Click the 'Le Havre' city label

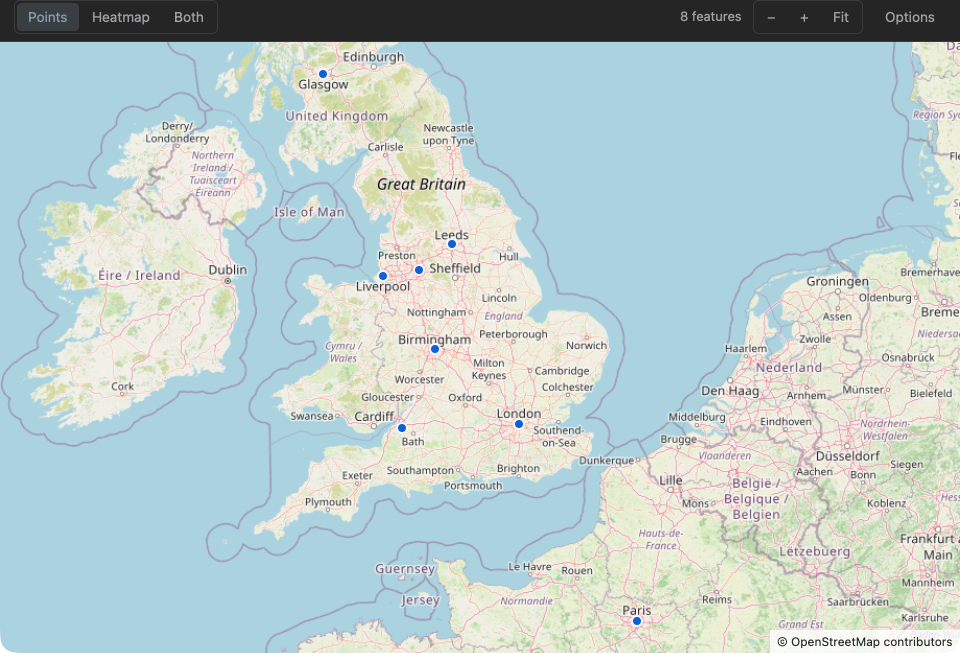[530, 567]
